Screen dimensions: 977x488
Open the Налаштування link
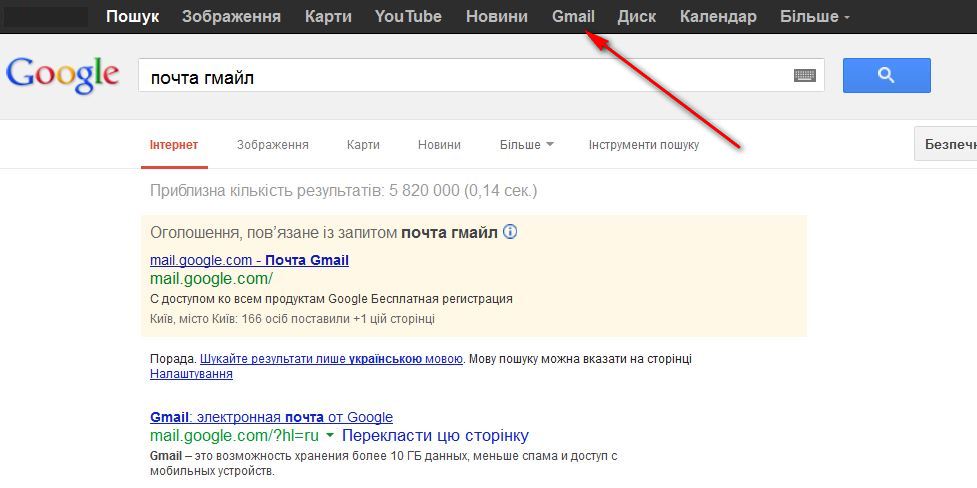click(191, 374)
